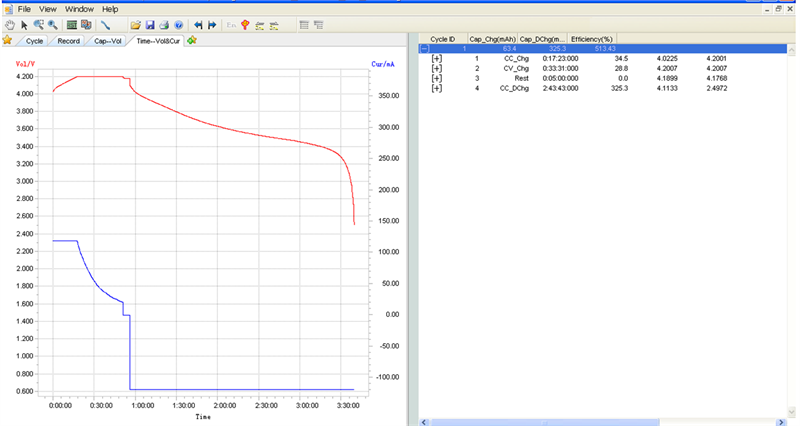
Task: Click the 2.4972 end voltage value
Action: coord(717,88)
